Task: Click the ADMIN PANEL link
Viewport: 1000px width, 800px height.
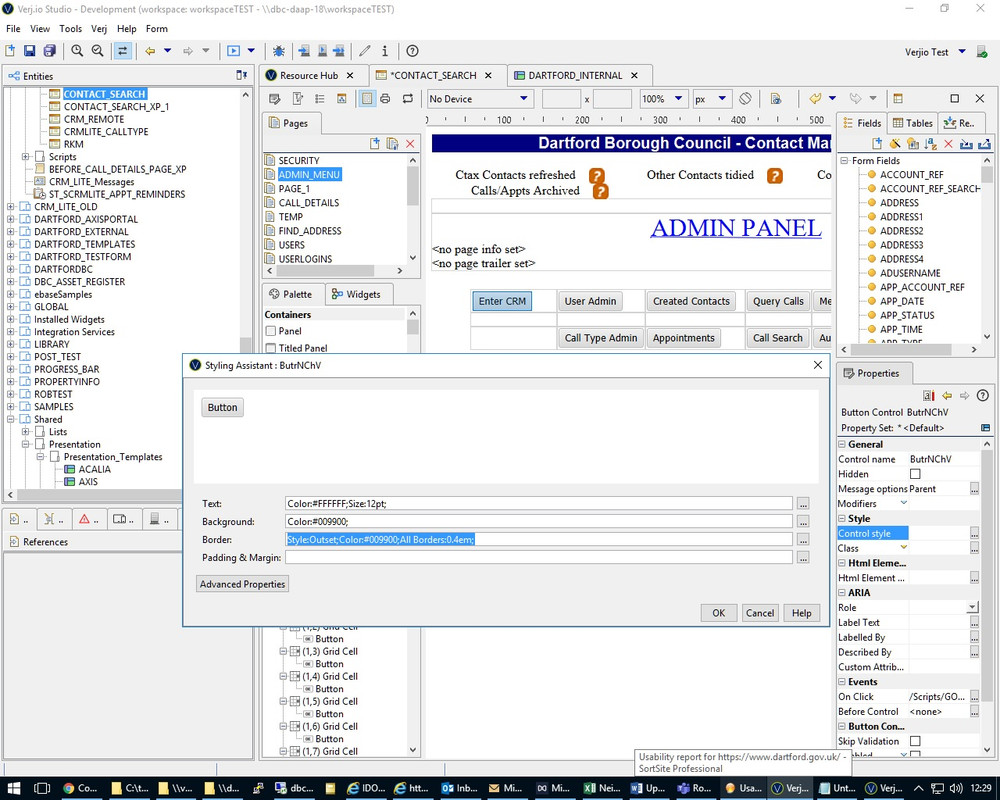Action: pyautogui.click(x=736, y=228)
